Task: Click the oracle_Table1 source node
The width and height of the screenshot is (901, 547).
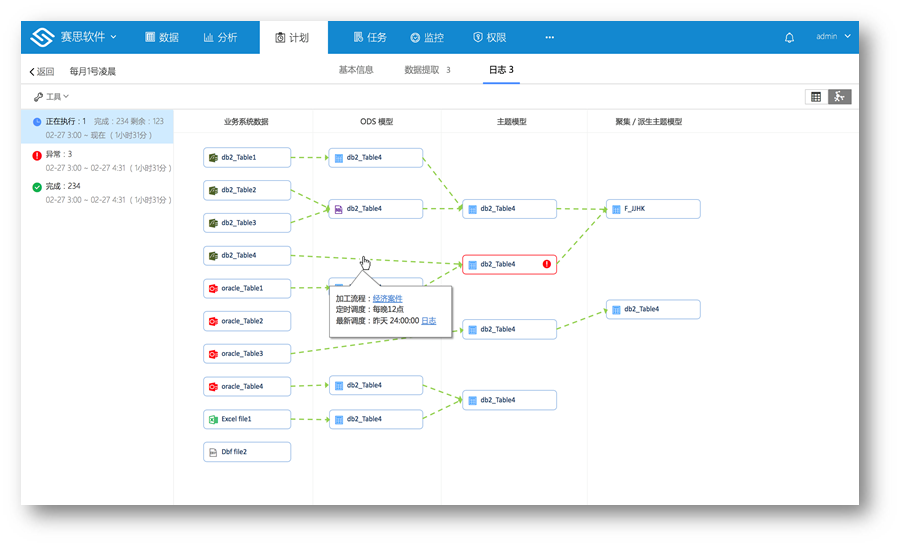Action: (x=247, y=288)
